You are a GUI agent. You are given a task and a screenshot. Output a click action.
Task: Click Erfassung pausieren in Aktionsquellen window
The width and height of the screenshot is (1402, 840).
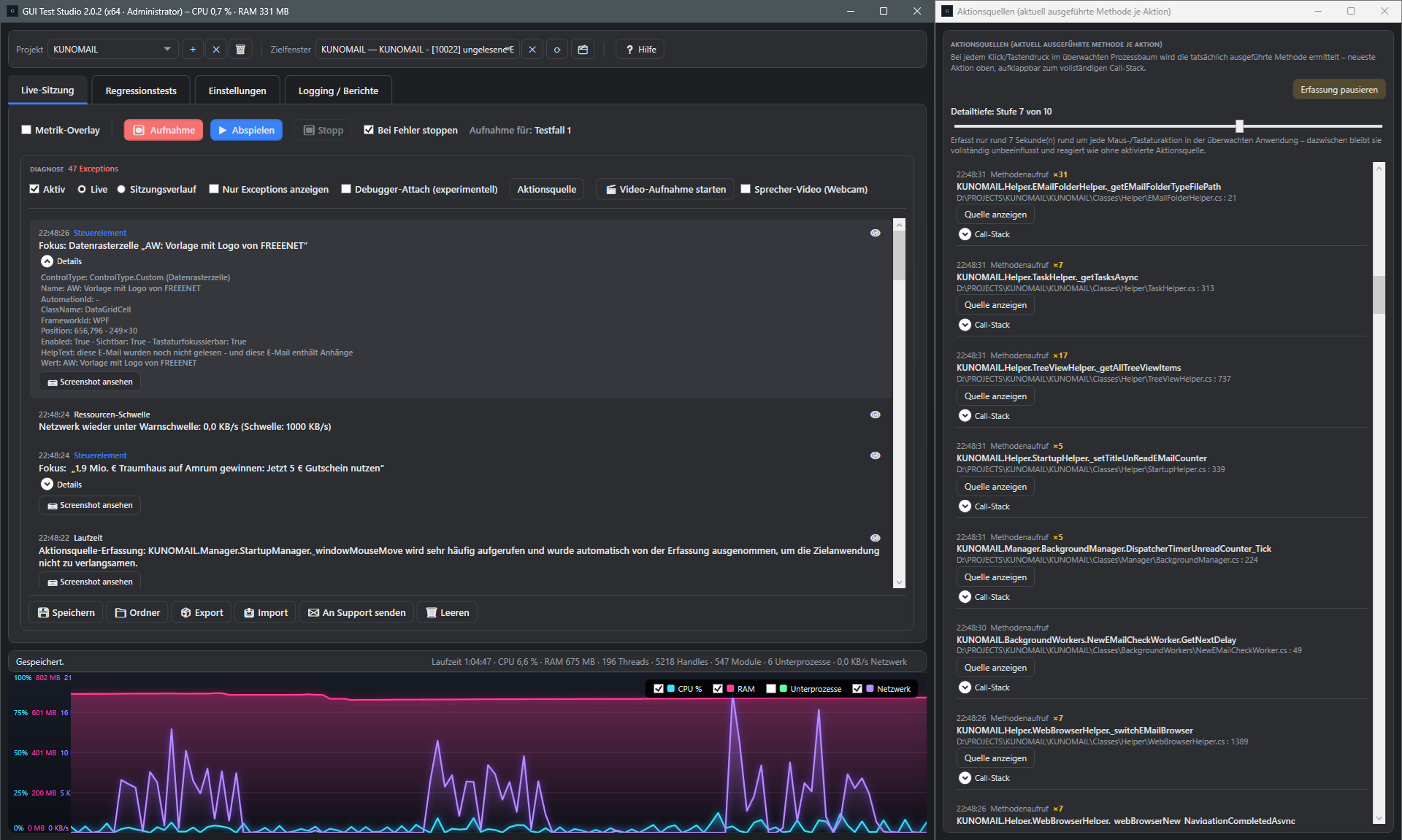(1338, 90)
